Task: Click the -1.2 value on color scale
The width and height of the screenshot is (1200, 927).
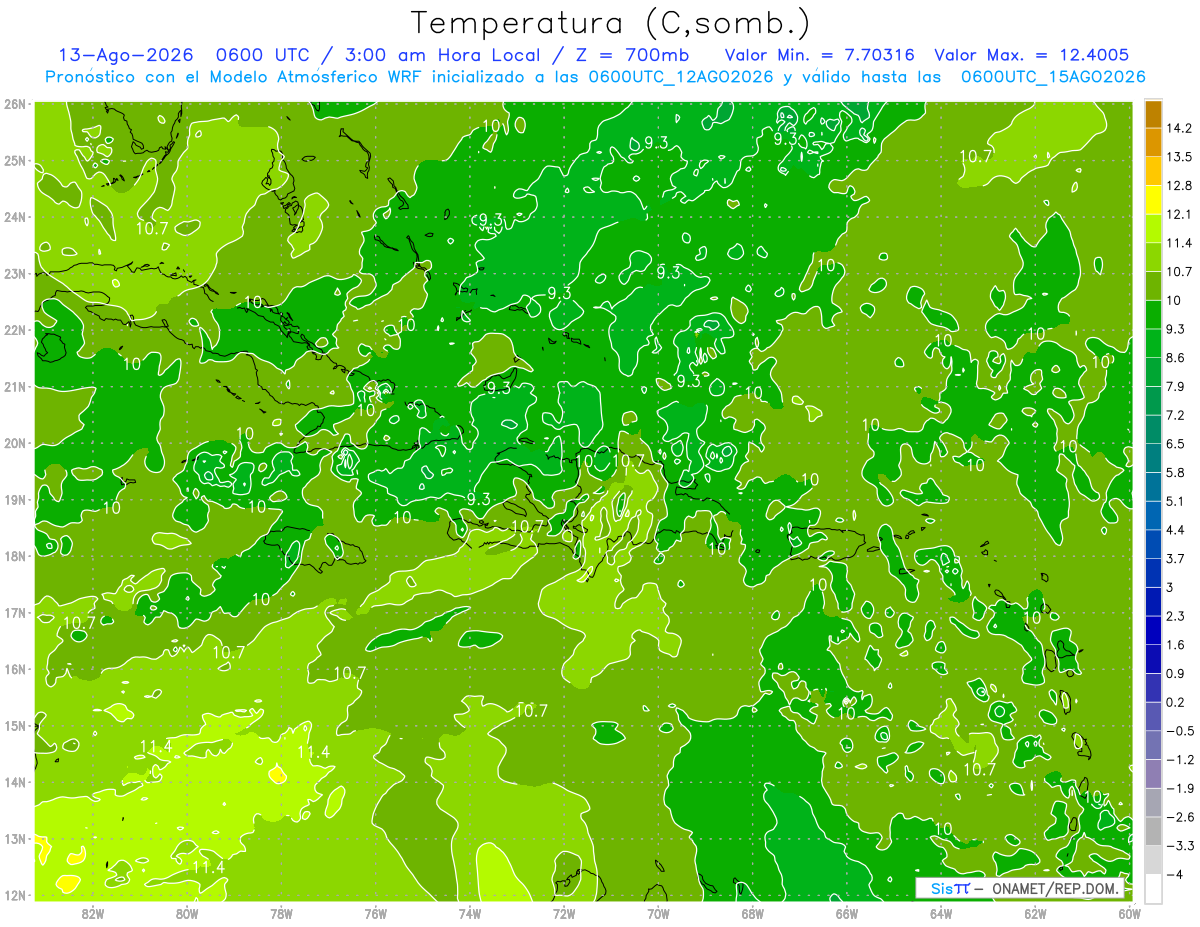Action: [1180, 760]
